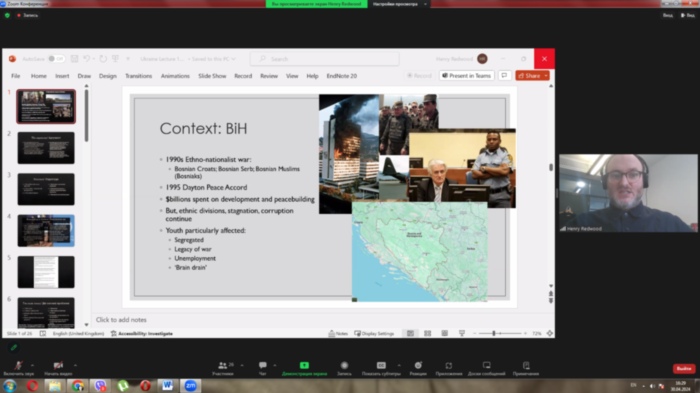Unmute audio in Zoom toolbar
700x393 pixels.
(18, 368)
